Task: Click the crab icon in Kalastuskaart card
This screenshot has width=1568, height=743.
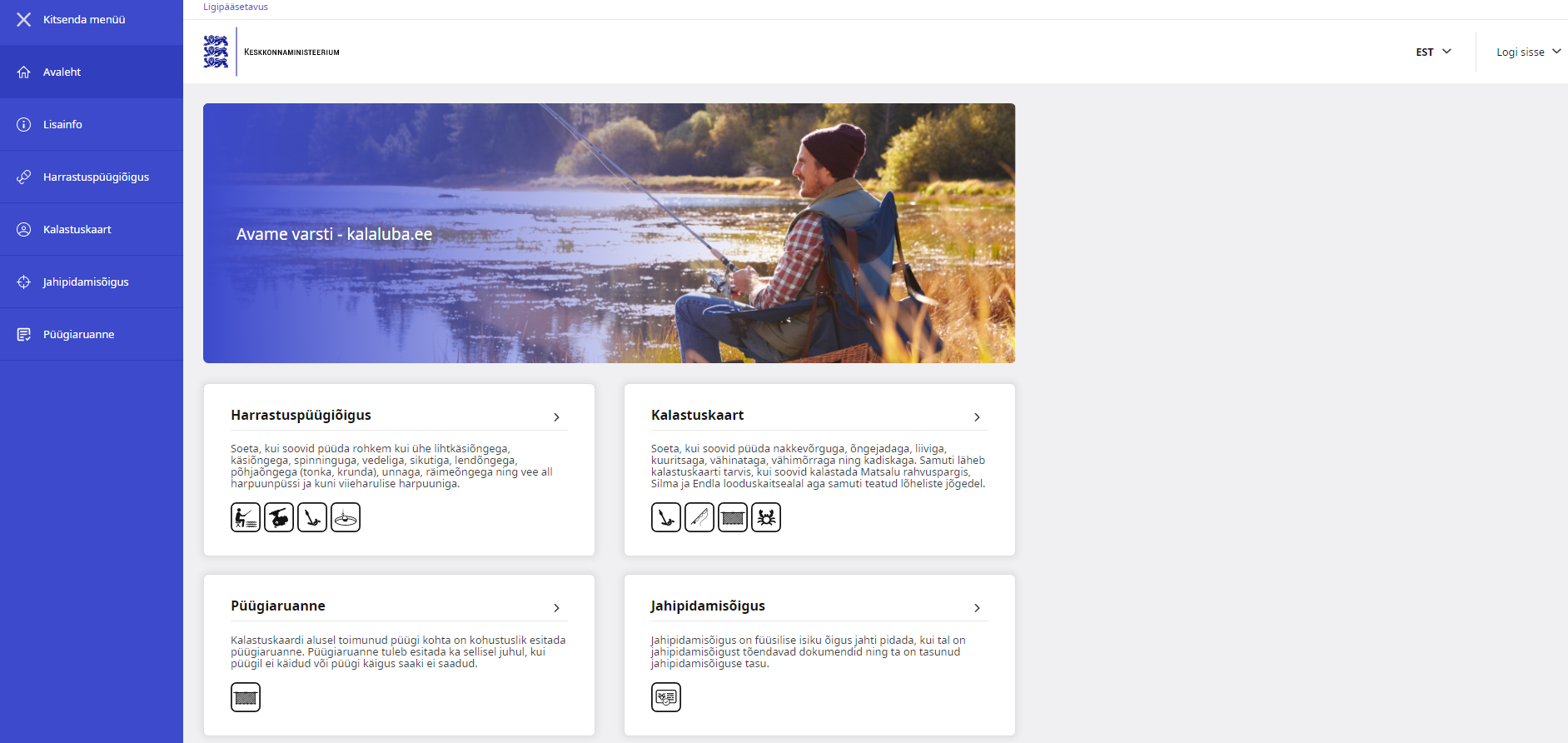Action: tap(766, 517)
